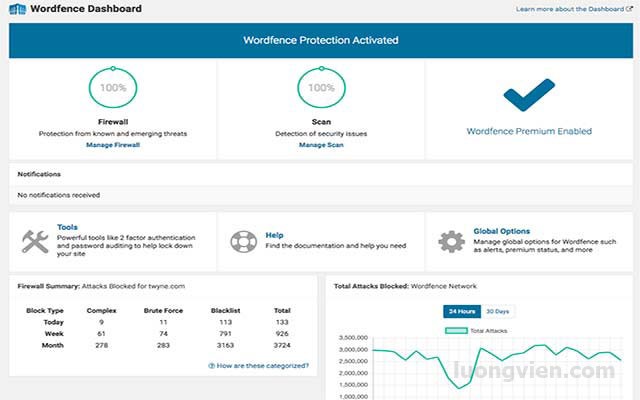Click Today's Total value 133

[x=282, y=322]
